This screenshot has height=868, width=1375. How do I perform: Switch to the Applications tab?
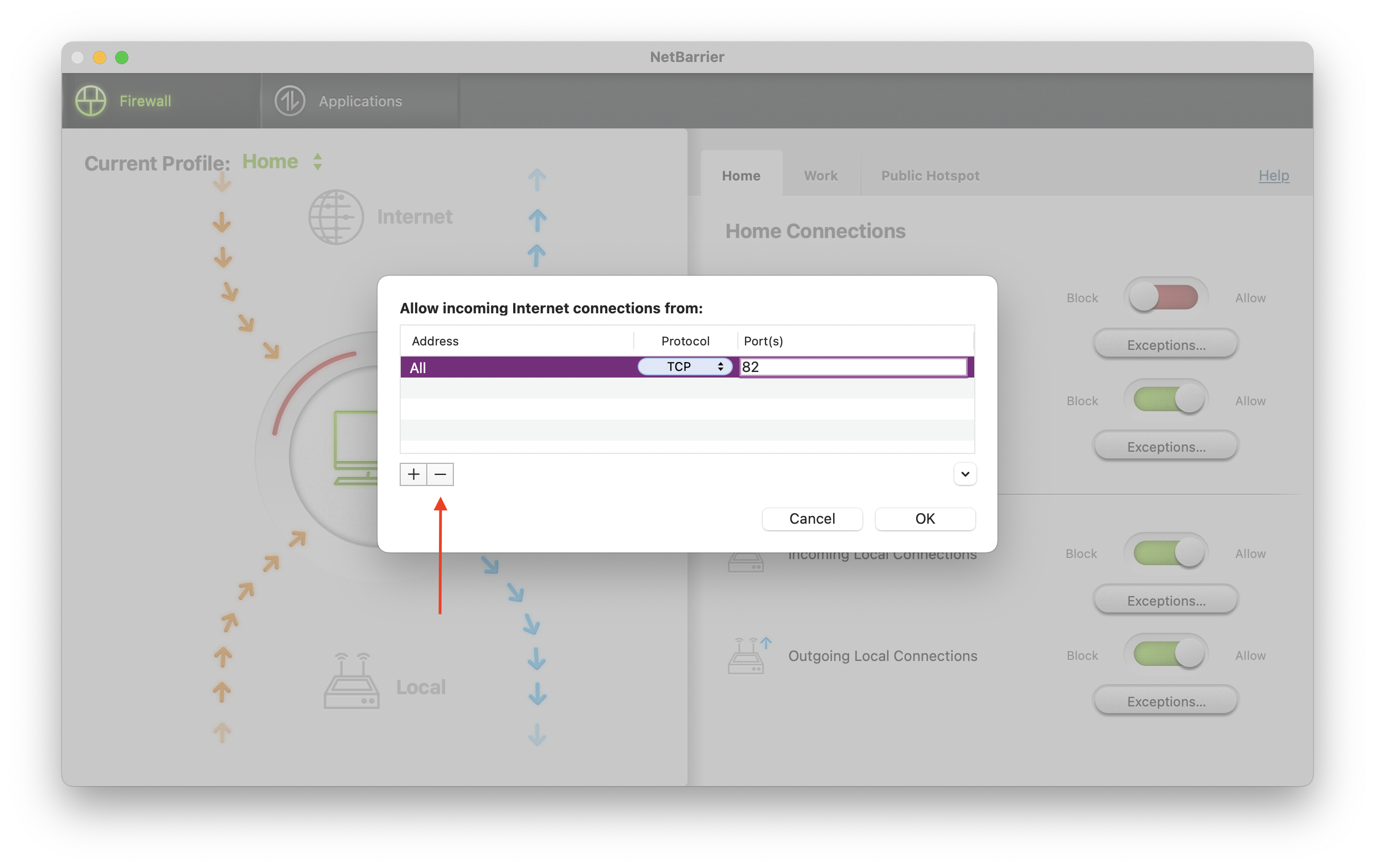pos(360,101)
